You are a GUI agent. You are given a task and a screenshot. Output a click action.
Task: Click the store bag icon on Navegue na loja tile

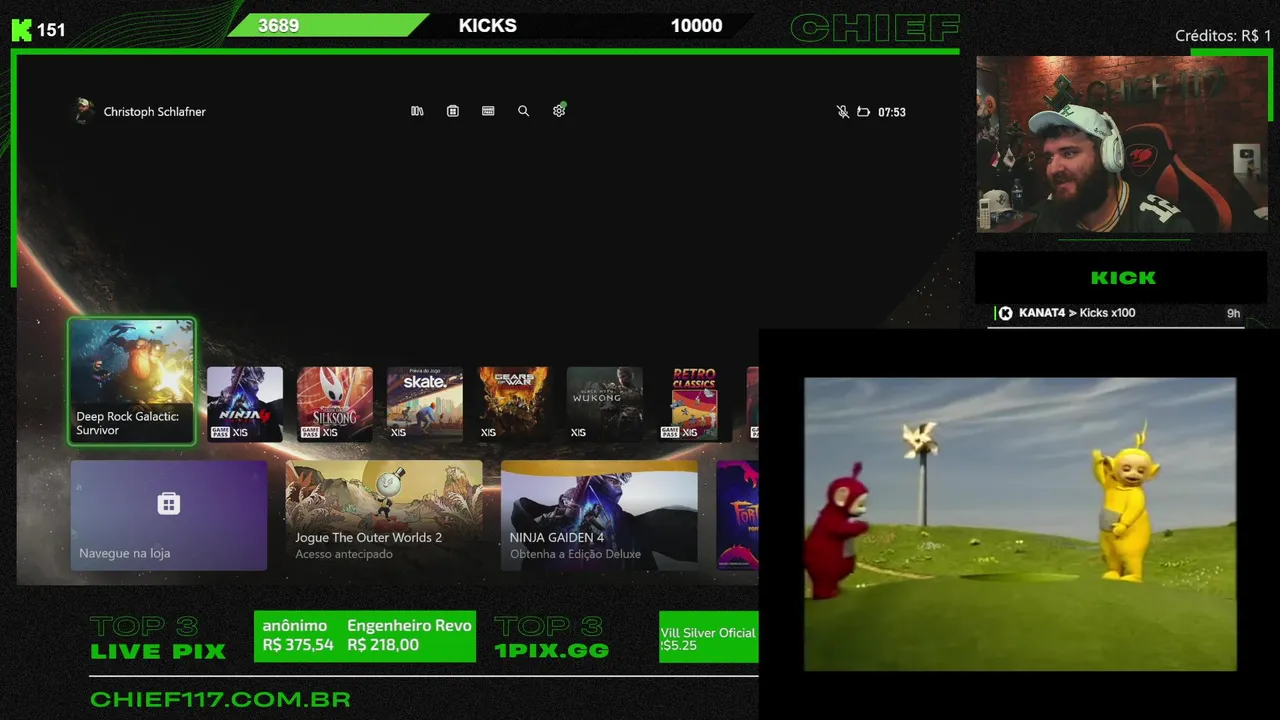pyautogui.click(x=169, y=503)
